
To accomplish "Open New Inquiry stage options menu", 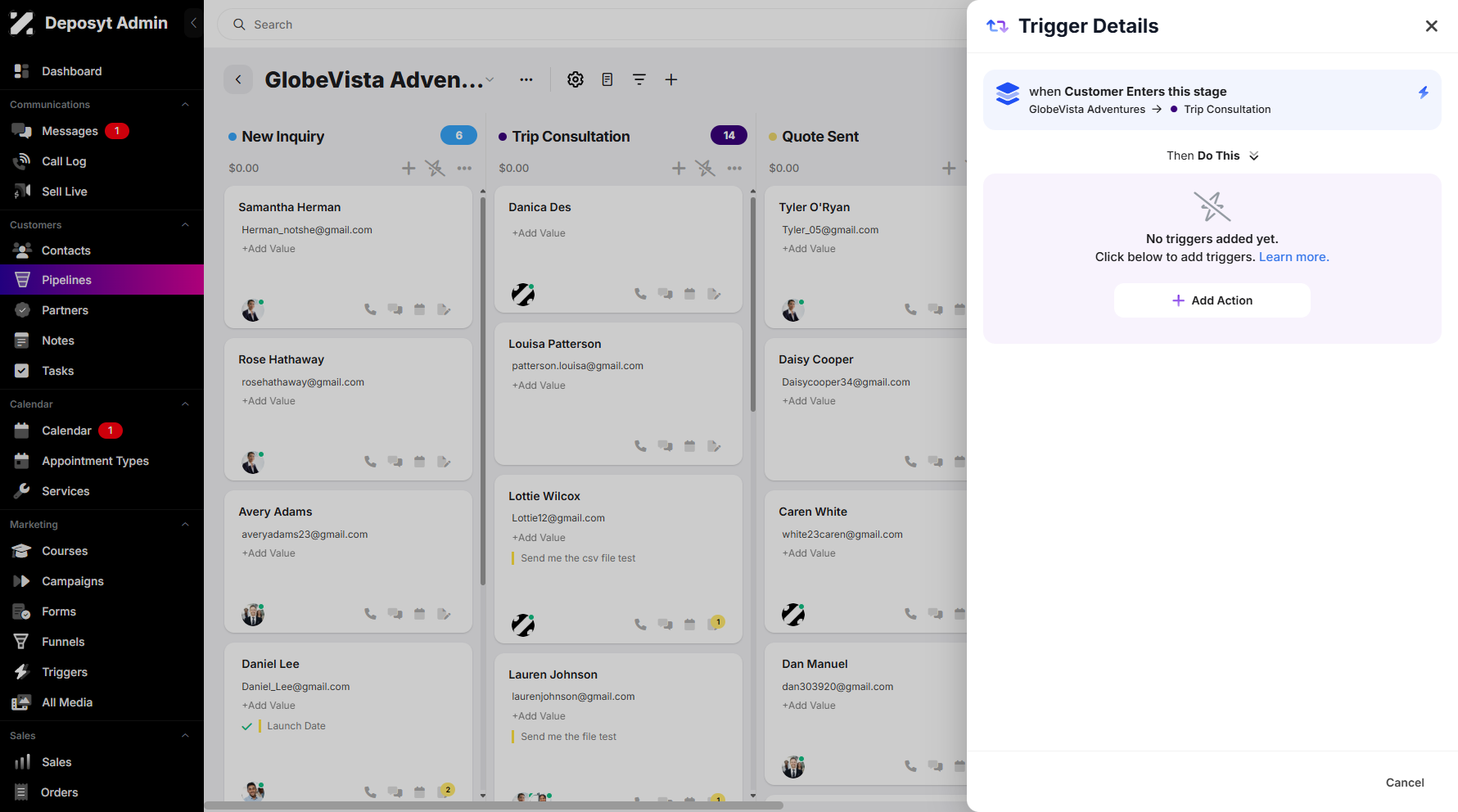I will pos(464,168).
